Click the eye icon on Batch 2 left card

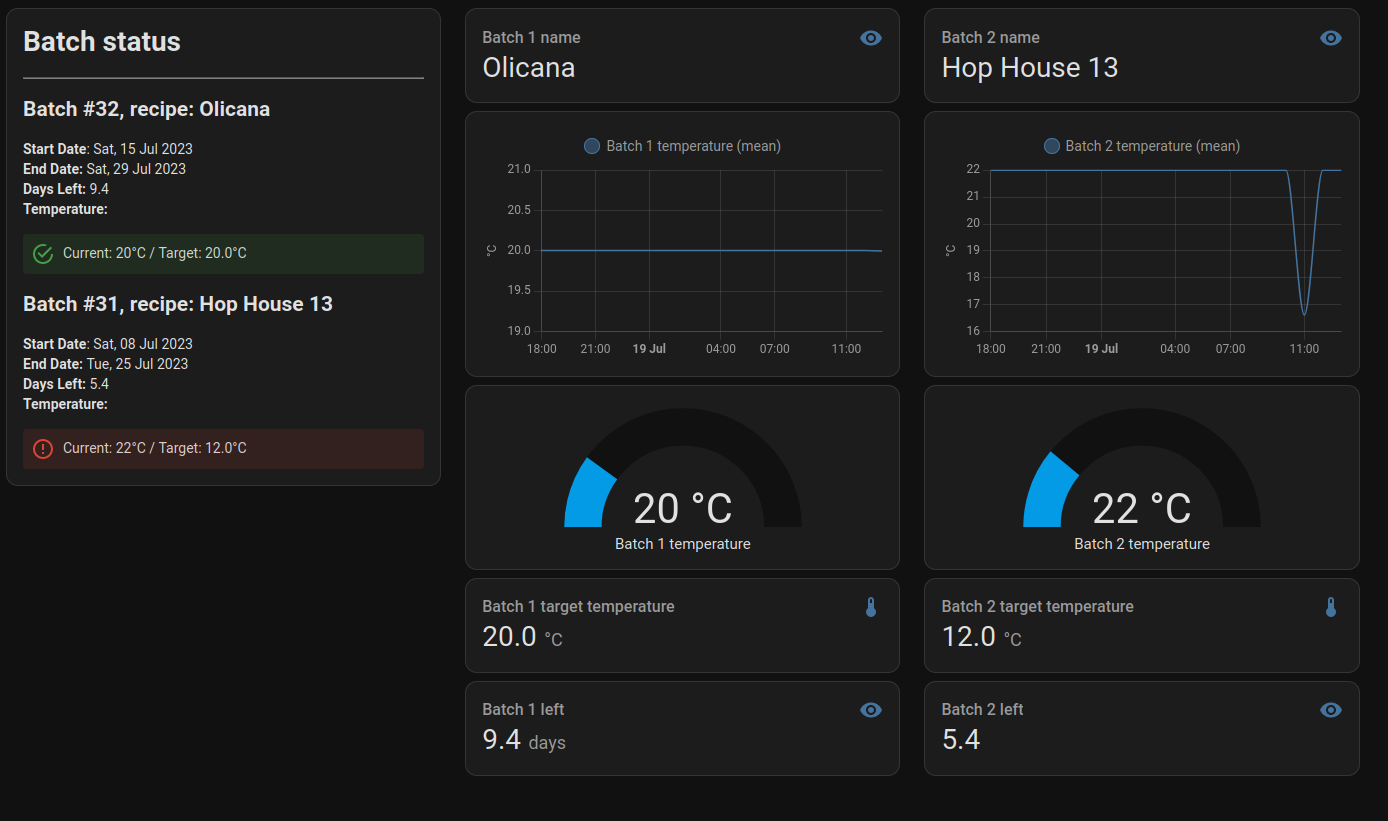click(x=1330, y=710)
